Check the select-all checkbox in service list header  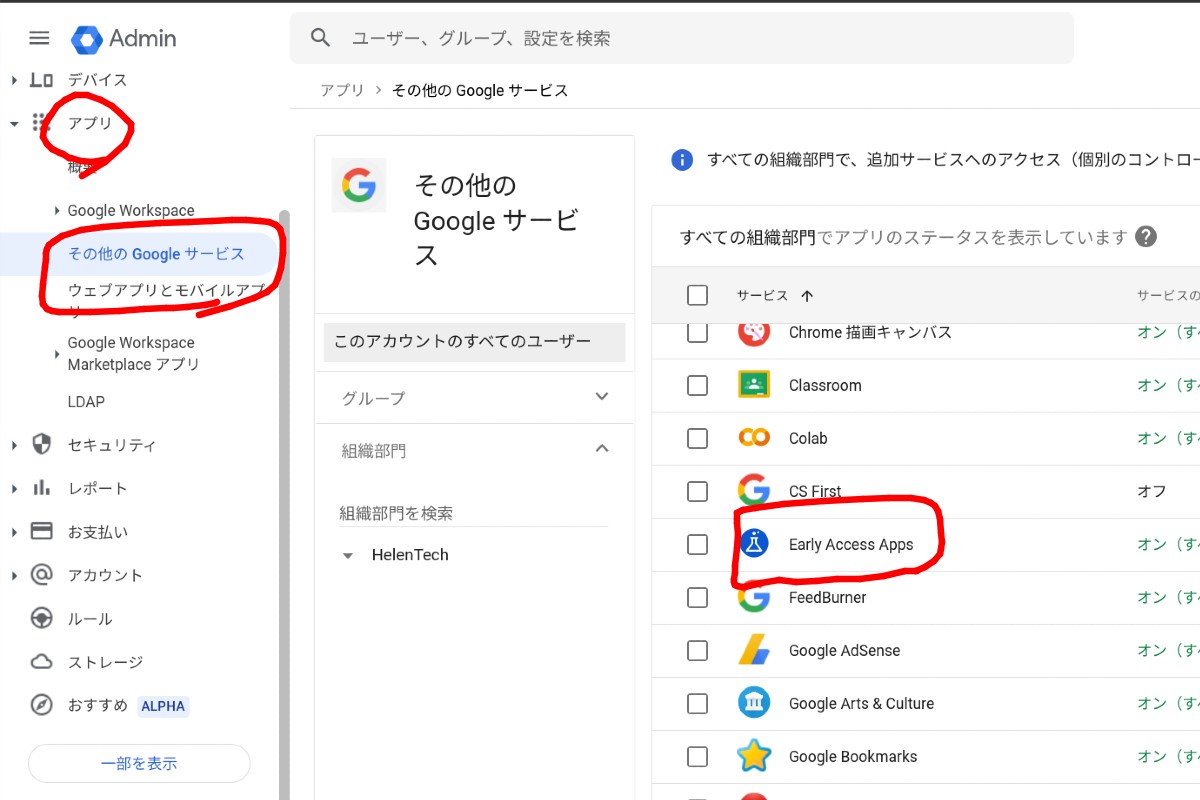pyautogui.click(x=697, y=295)
